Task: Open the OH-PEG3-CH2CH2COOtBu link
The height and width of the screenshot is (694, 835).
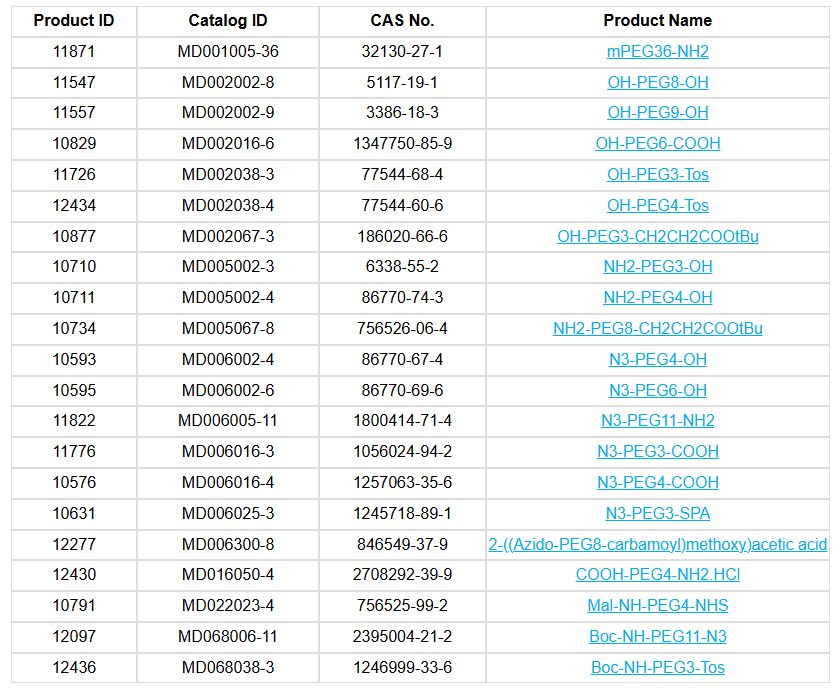Action: coord(658,236)
